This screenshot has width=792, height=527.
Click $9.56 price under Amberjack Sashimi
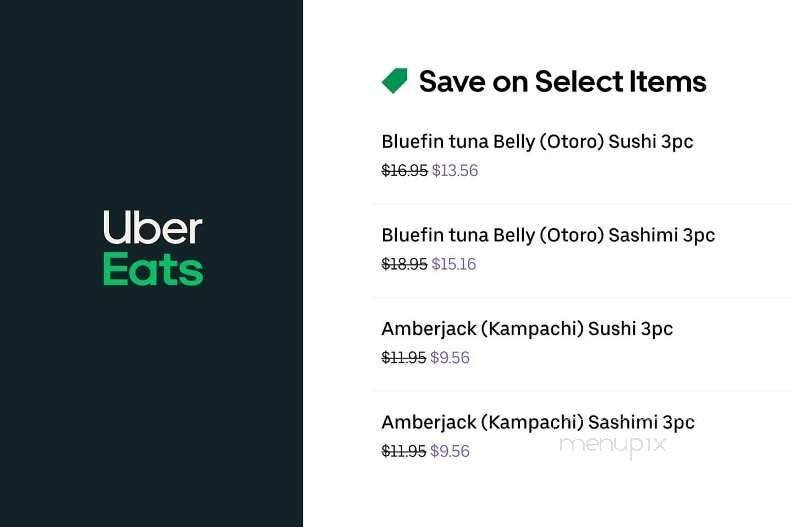point(450,451)
